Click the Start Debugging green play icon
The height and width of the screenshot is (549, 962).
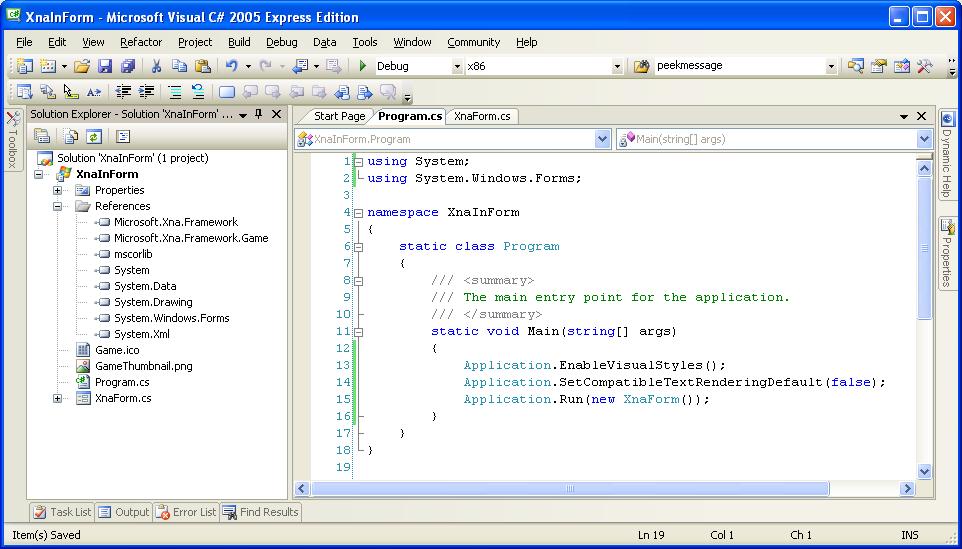click(x=363, y=66)
